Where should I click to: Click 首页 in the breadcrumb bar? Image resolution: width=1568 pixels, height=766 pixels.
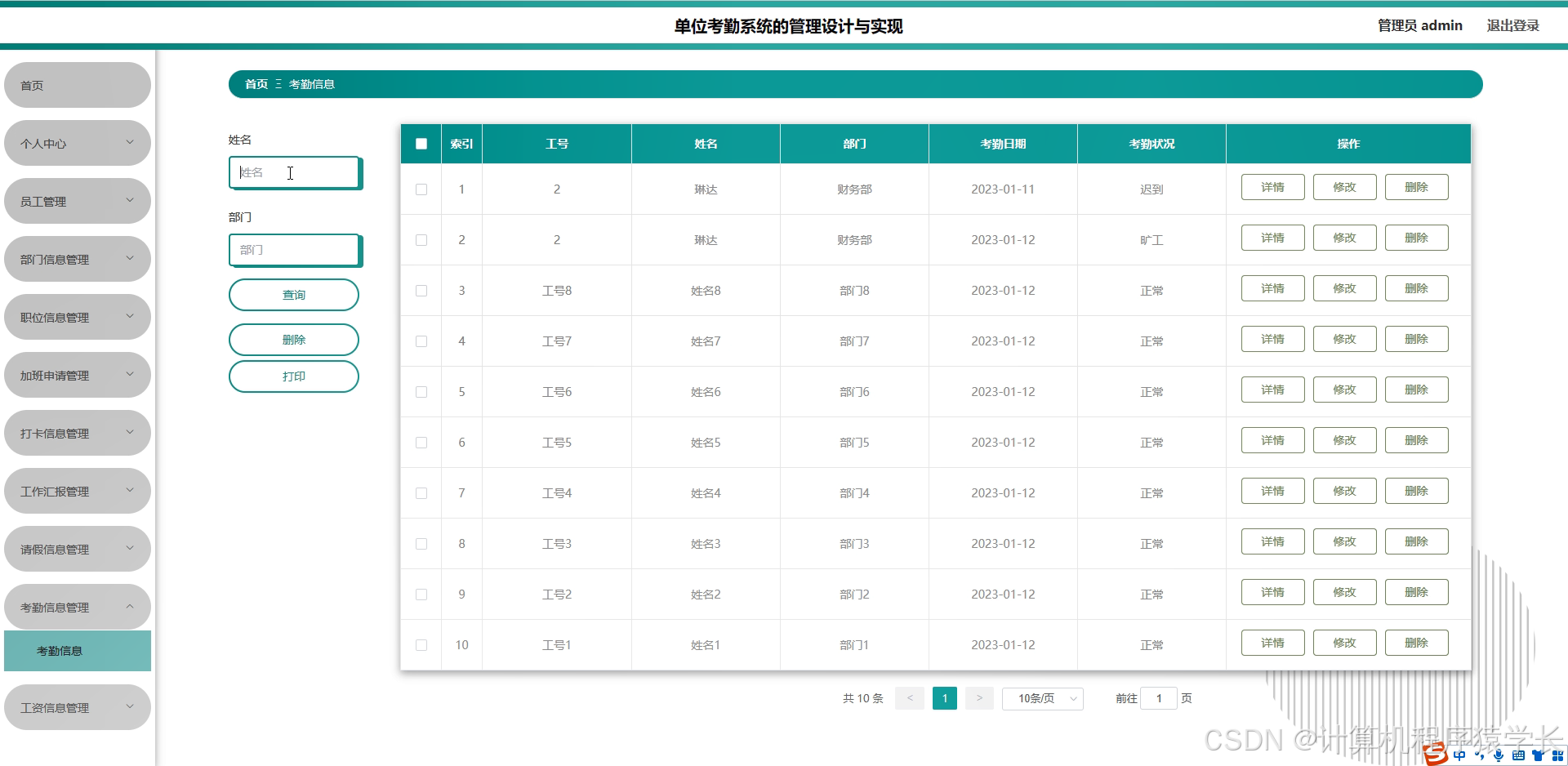[256, 84]
